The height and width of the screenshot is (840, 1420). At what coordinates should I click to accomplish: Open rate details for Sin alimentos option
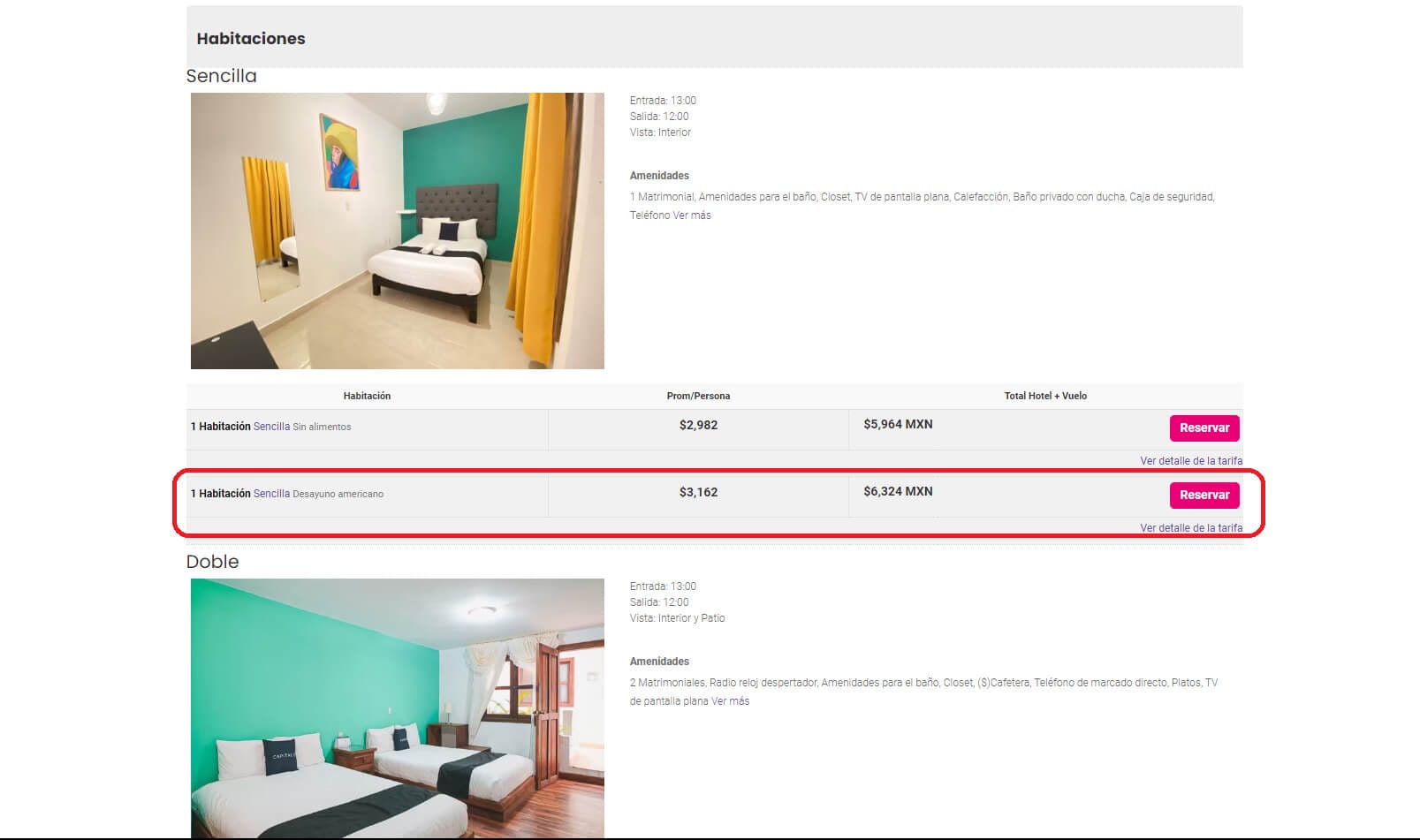(x=1190, y=461)
